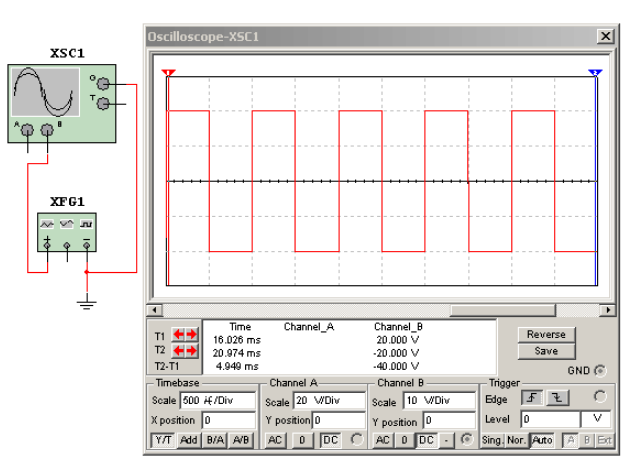This screenshot has height=468, width=632.
Task: Click the Trigger Level field
Action: pos(550,419)
